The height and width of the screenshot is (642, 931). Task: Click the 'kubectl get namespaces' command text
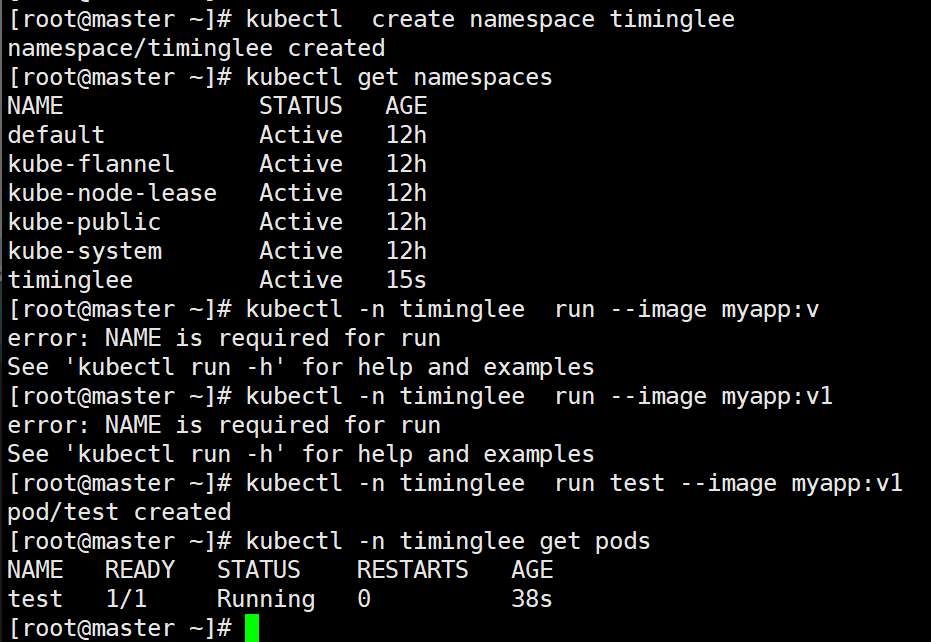coord(399,77)
